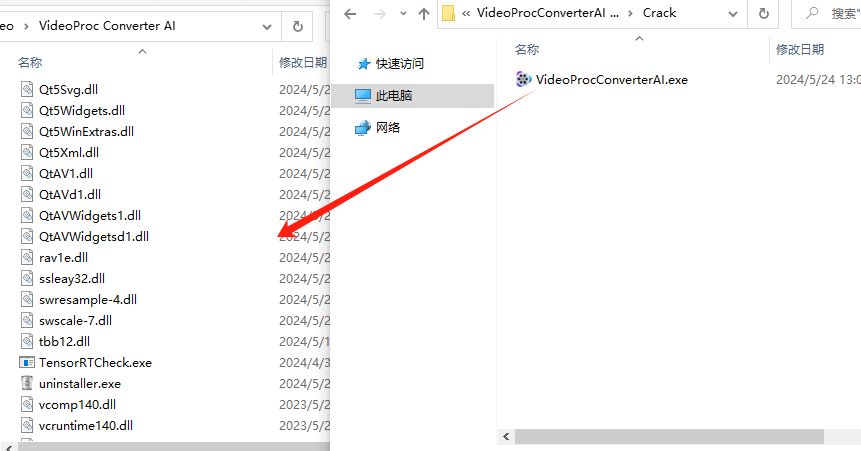861x451 pixels.
Task: Select the file name tbb12.dll
Action: [x=64, y=342]
